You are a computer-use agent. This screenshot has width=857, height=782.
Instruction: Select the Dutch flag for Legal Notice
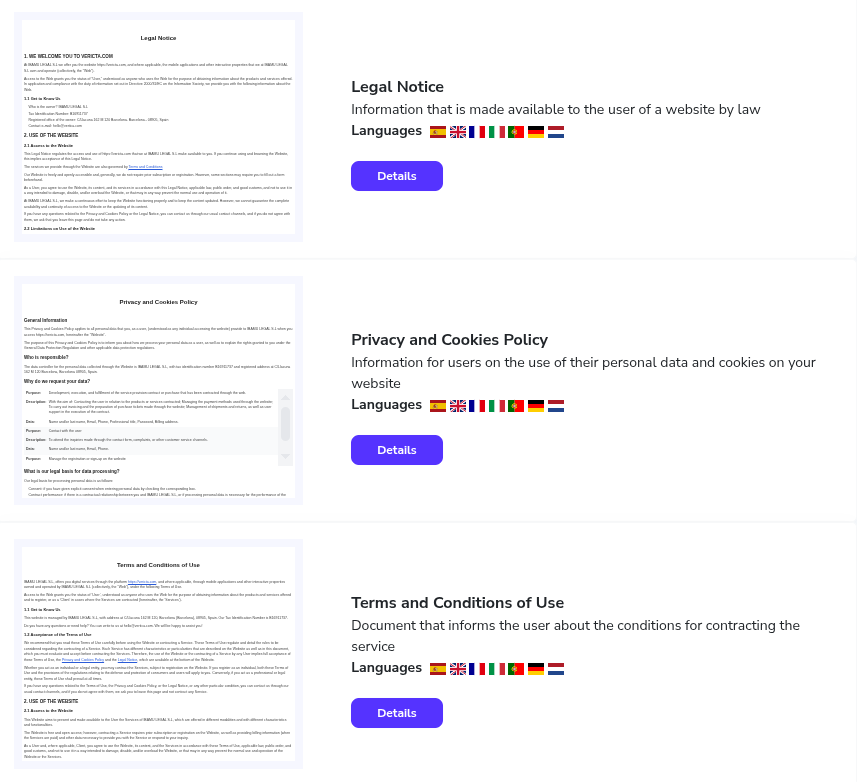[556, 131]
